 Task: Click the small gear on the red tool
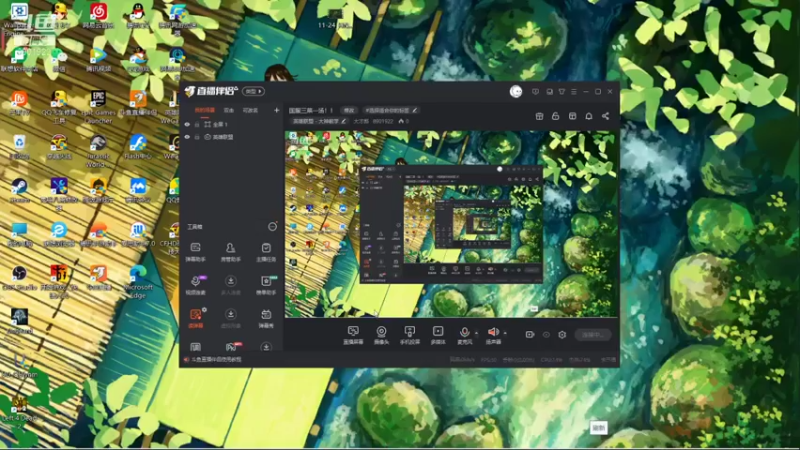[204, 310]
